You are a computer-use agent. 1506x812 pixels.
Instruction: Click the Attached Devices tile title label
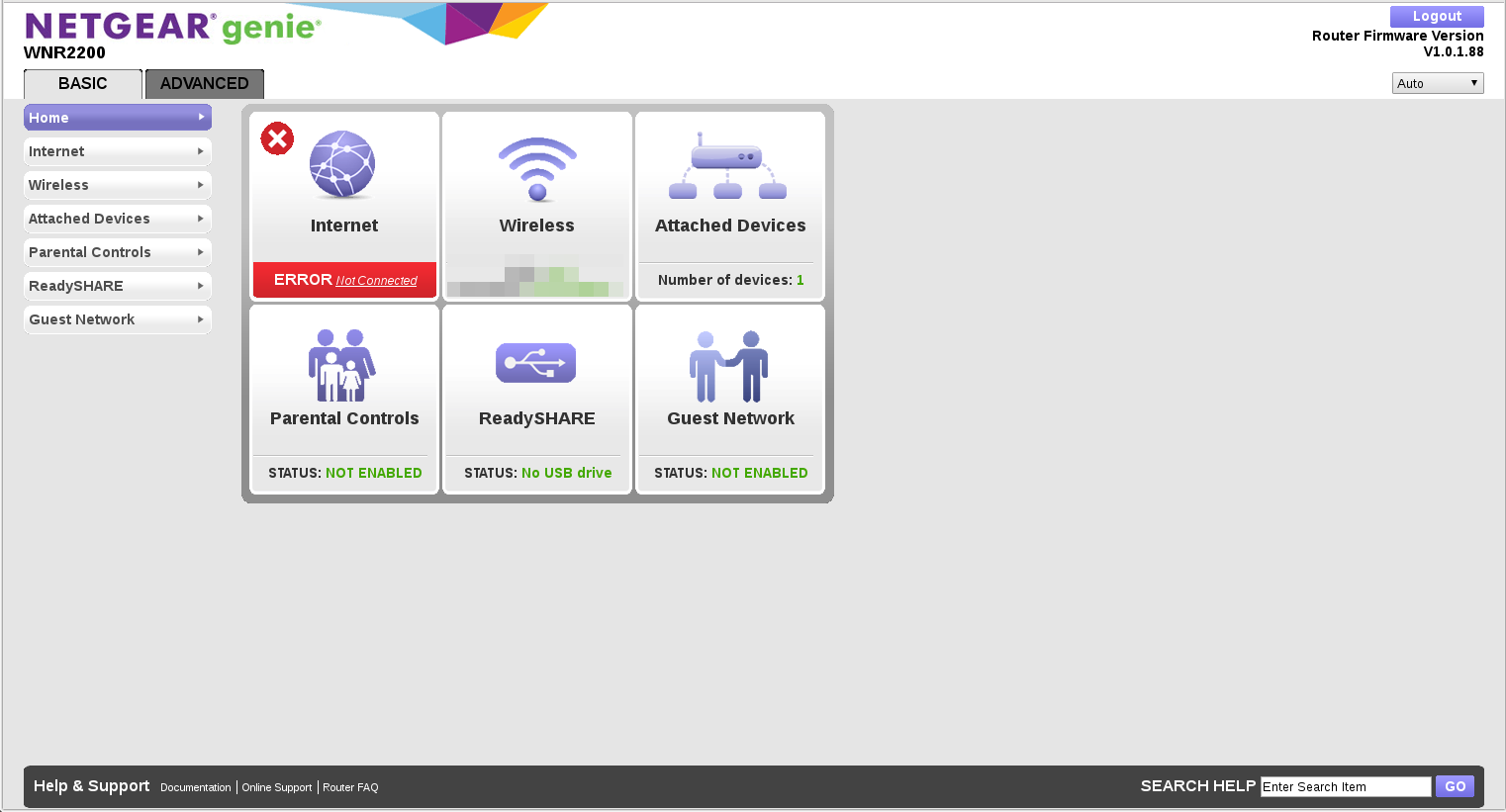(730, 226)
